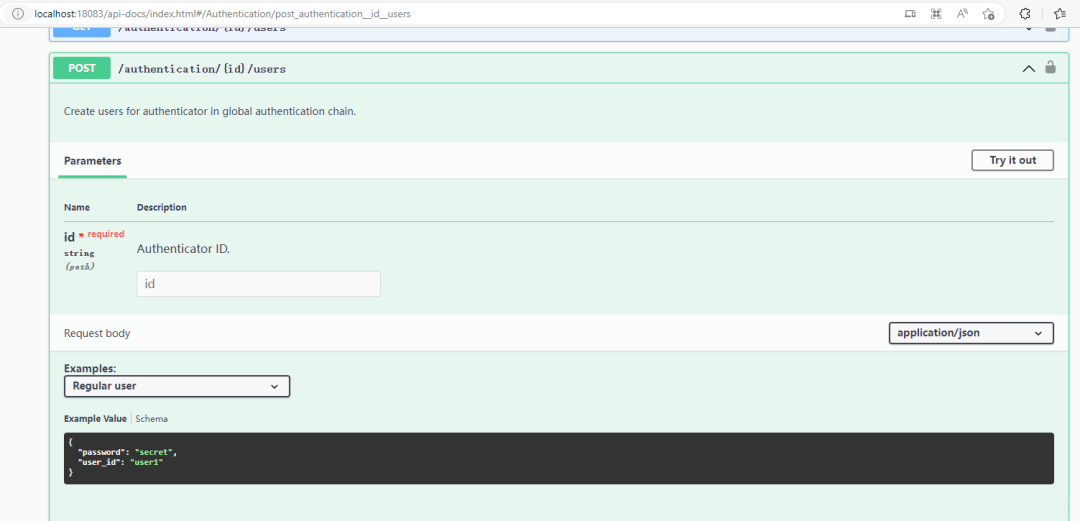1080x521 pixels.
Task: Open the Regular user examples dropdown
Action: 177,386
